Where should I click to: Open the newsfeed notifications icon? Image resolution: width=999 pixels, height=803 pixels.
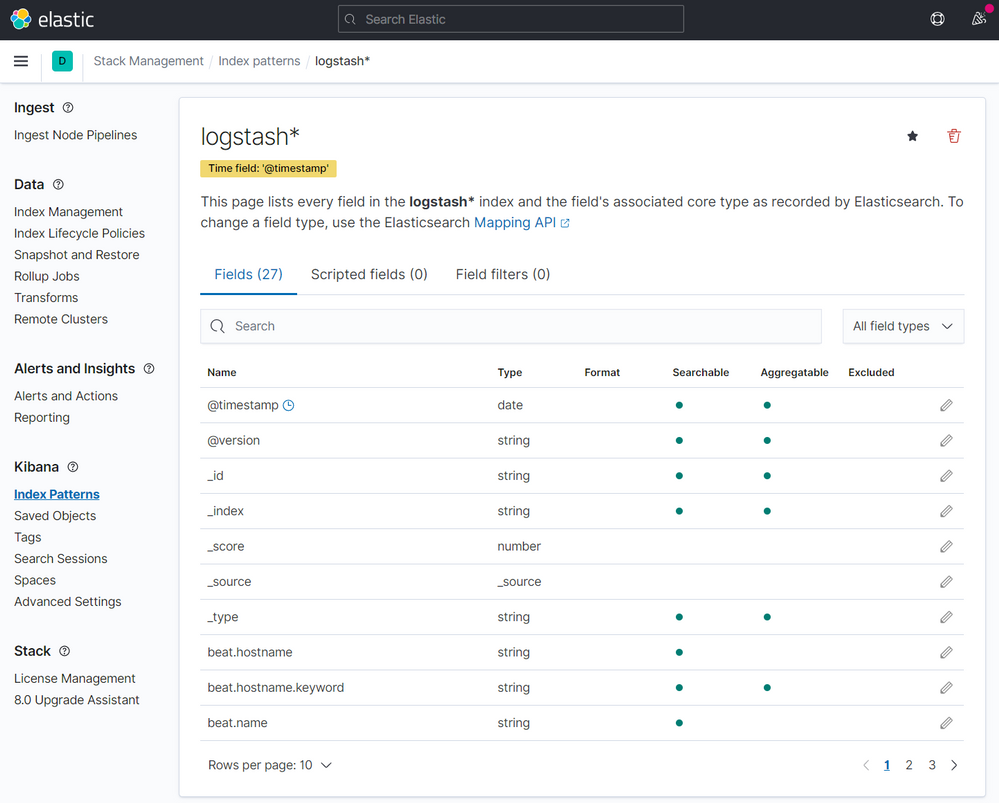pos(979,19)
